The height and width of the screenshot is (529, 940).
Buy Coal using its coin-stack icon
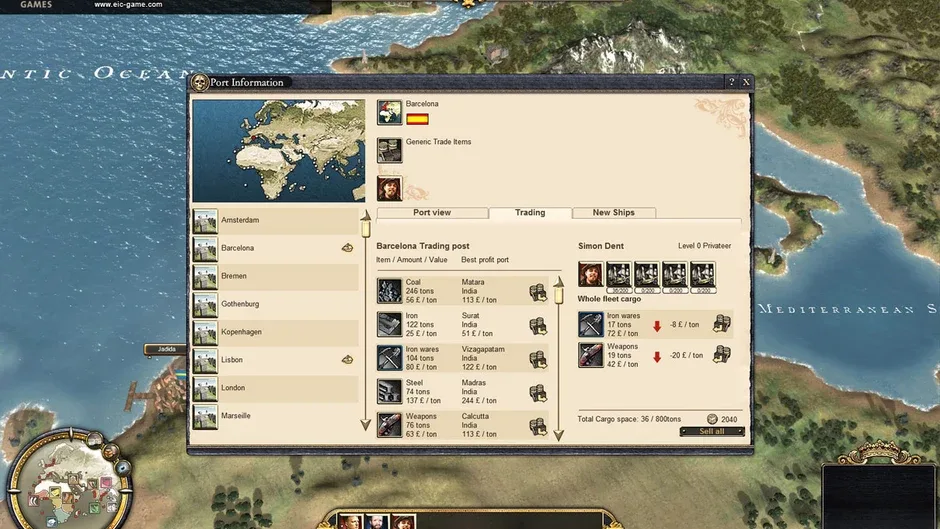[x=538, y=292]
